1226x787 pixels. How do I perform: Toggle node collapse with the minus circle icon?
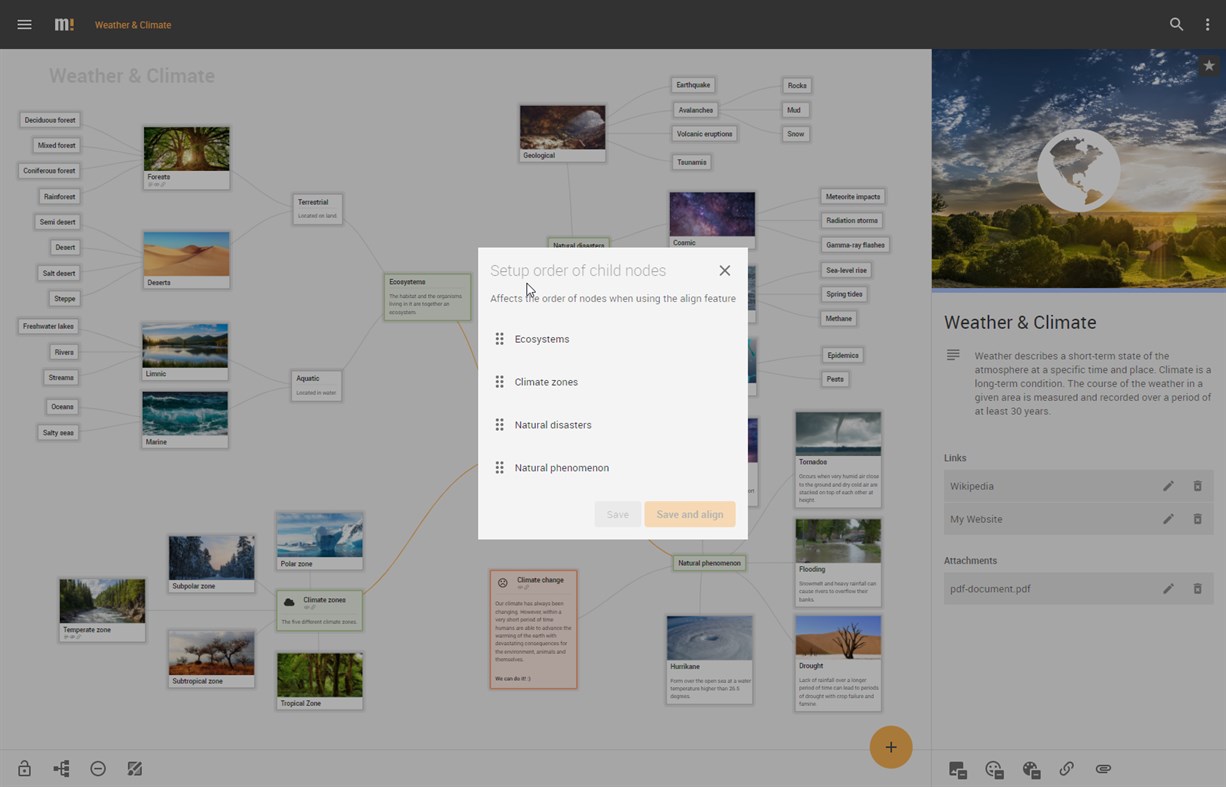(98, 768)
